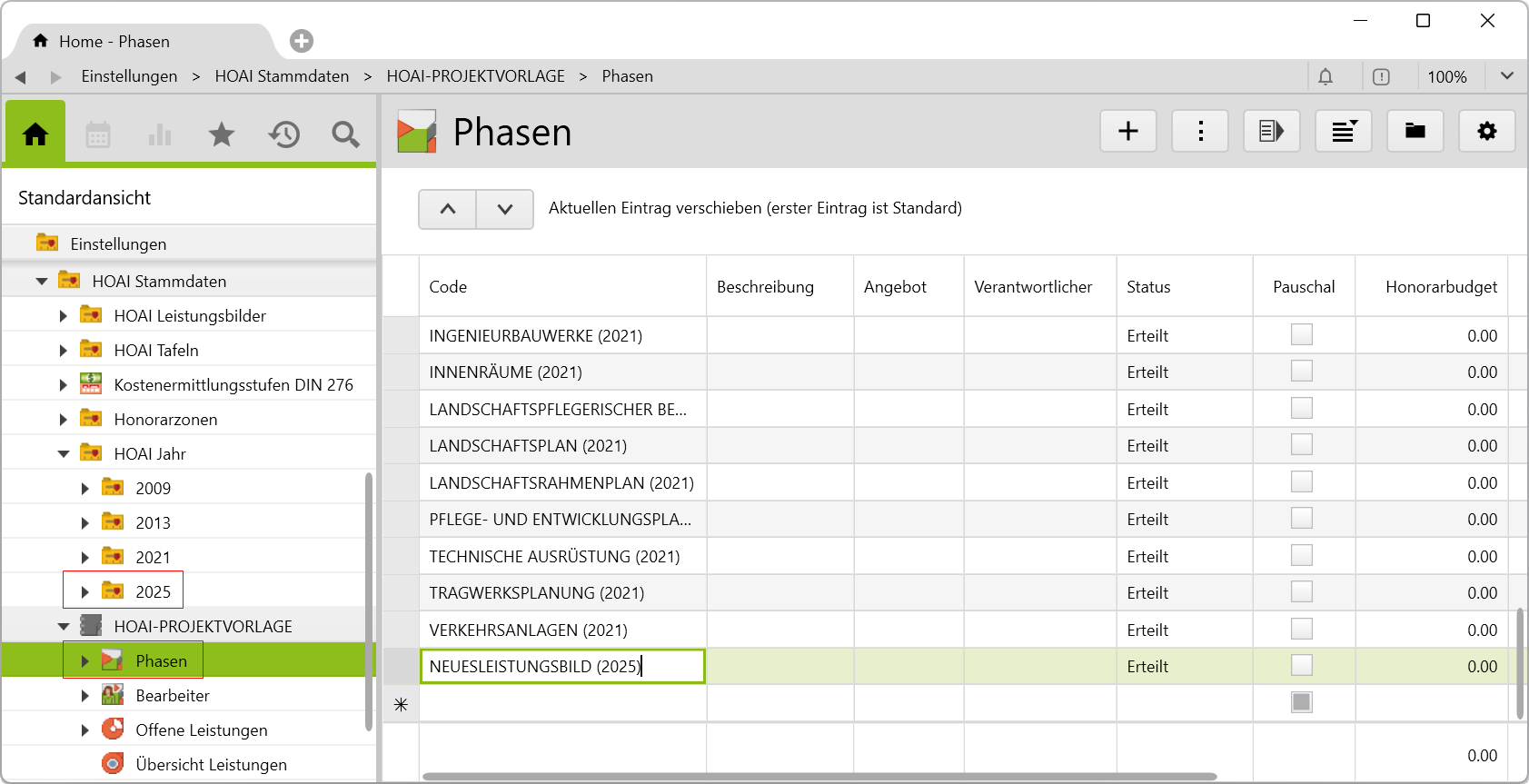This screenshot has width=1529, height=784.
Task: Toggle Pauschal for TRAGWERKSPLANUNG (2021)
Action: [1302, 591]
